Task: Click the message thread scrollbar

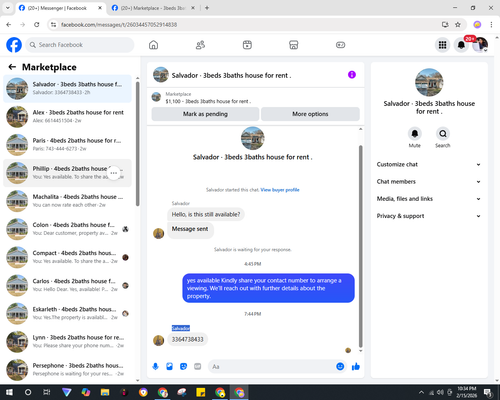Action: (360, 247)
